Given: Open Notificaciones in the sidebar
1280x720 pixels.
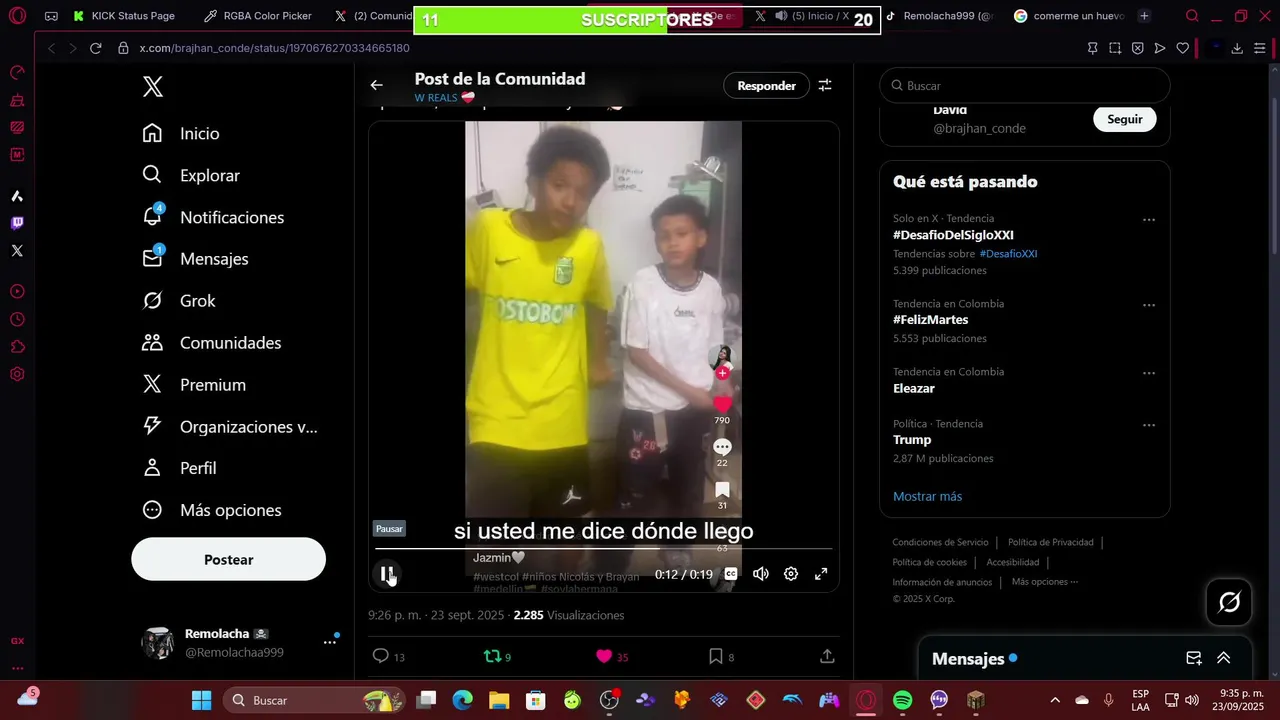Looking at the screenshot, I should coord(213,217).
